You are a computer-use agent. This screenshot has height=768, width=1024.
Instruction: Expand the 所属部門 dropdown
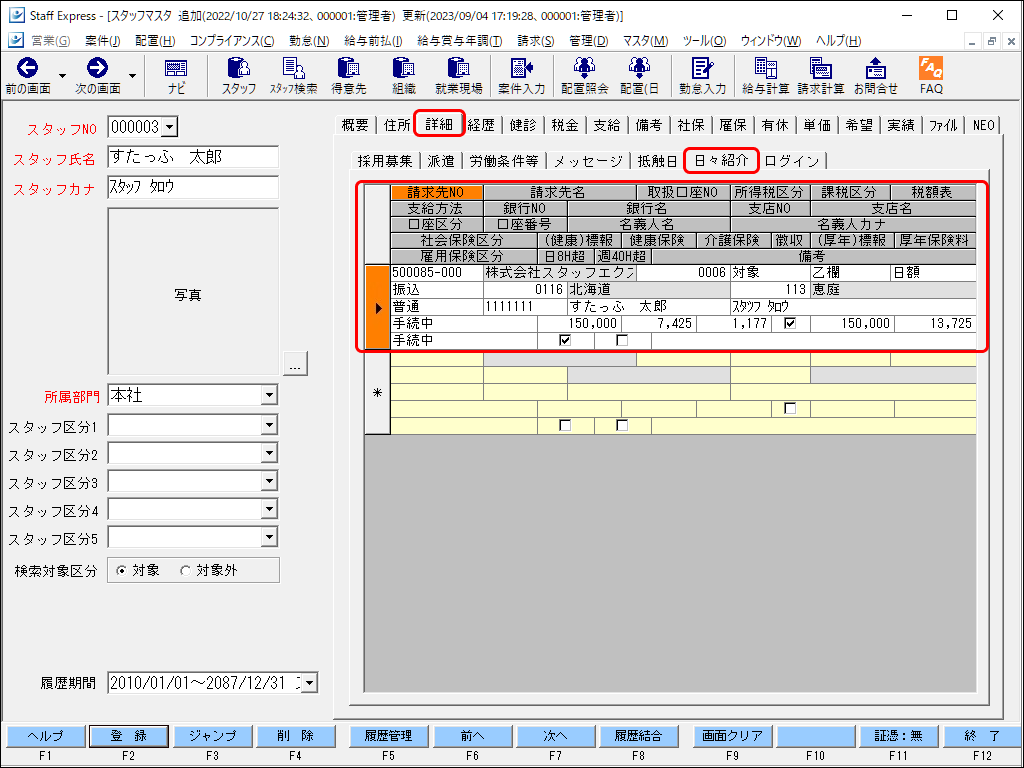point(268,396)
